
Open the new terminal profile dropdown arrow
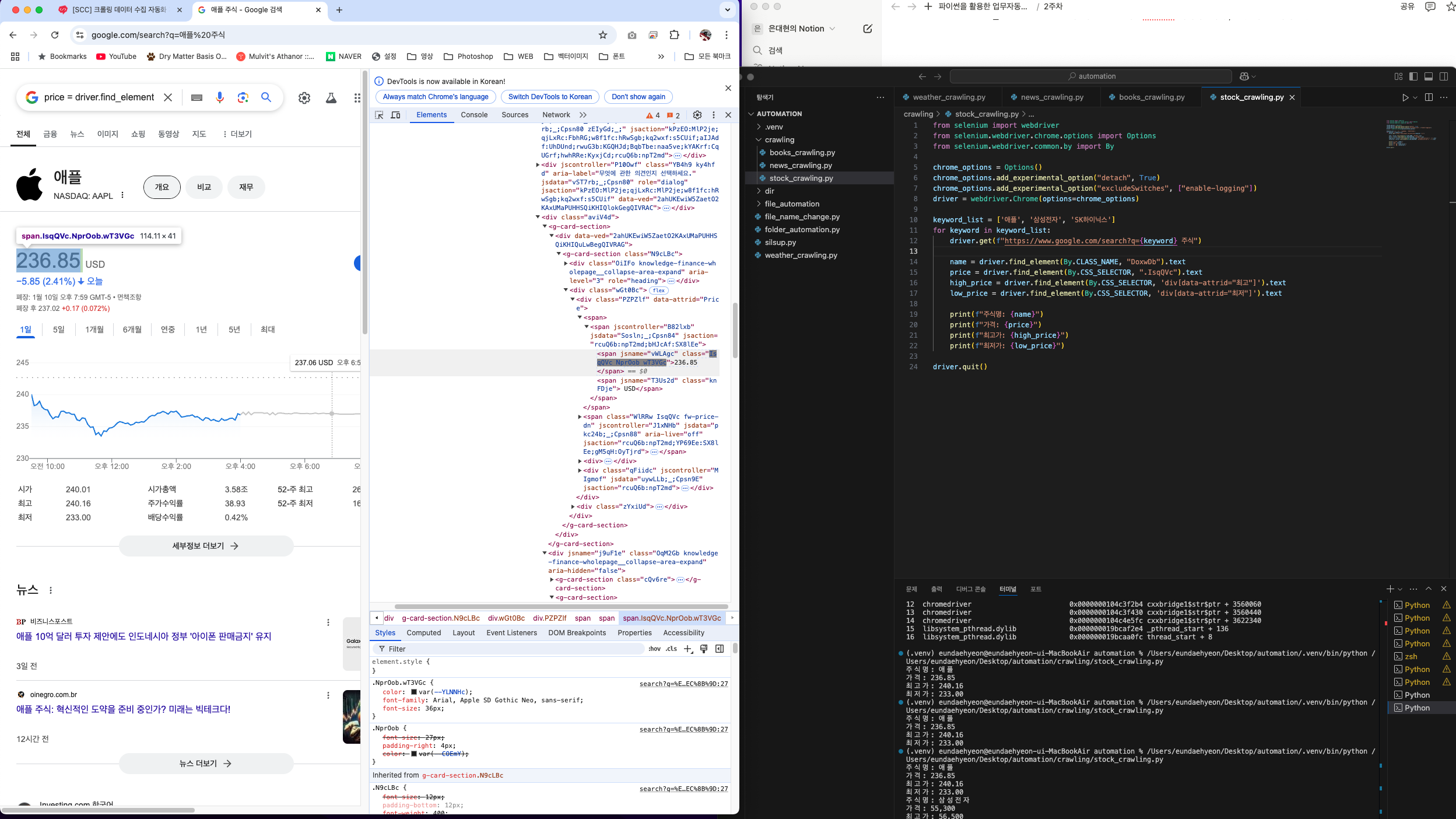pyautogui.click(x=1400, y=589)
